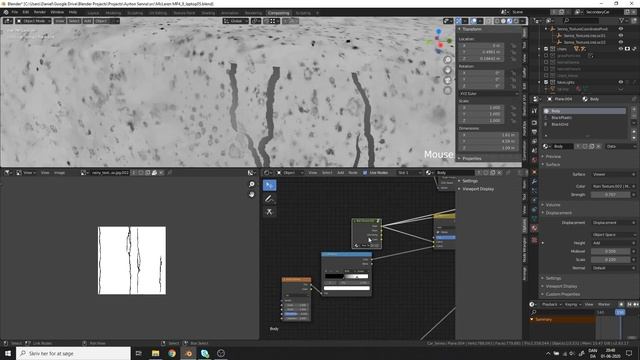The image size is (640, 360).
Task: Open the Object Space dropdown
Action: coord(613,235)
